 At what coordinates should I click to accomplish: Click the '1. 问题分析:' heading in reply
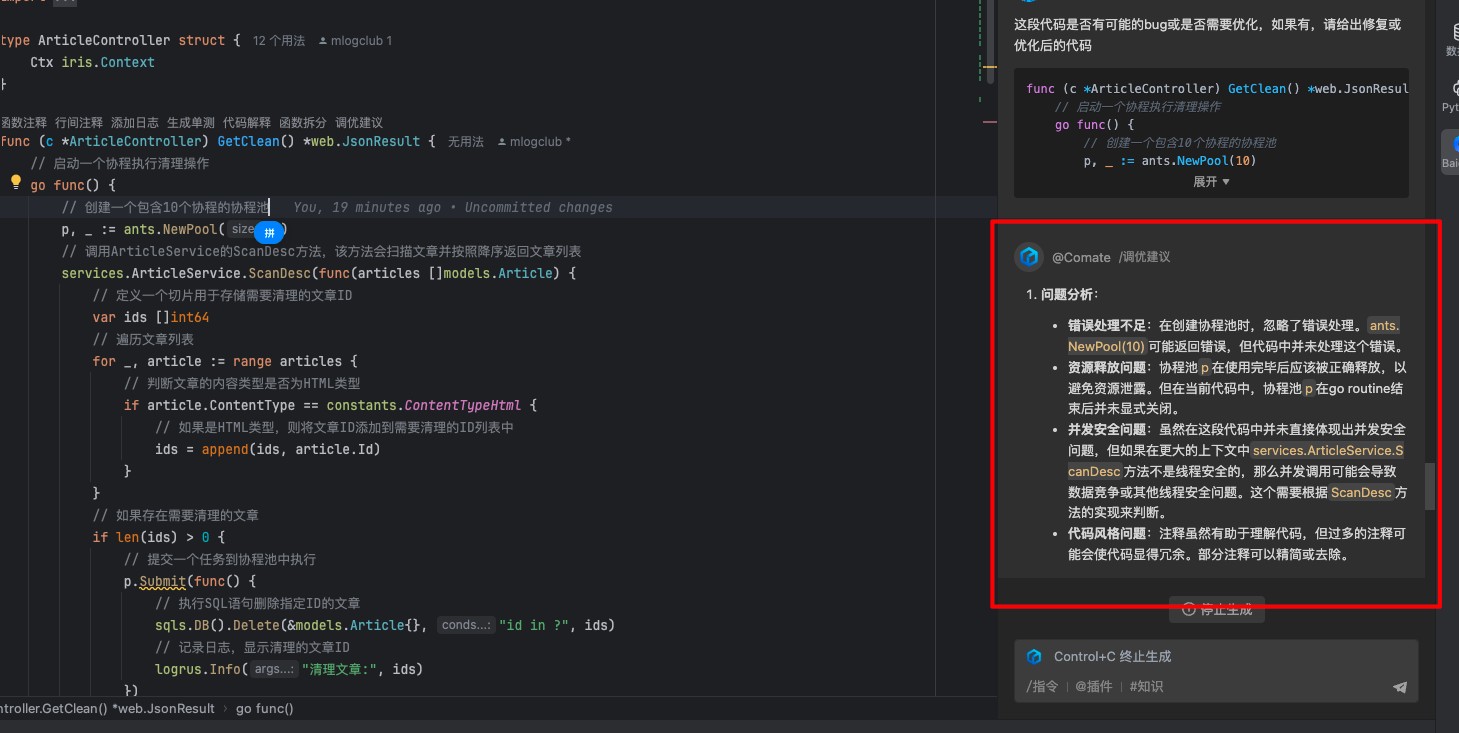(x=1062, y=294)
